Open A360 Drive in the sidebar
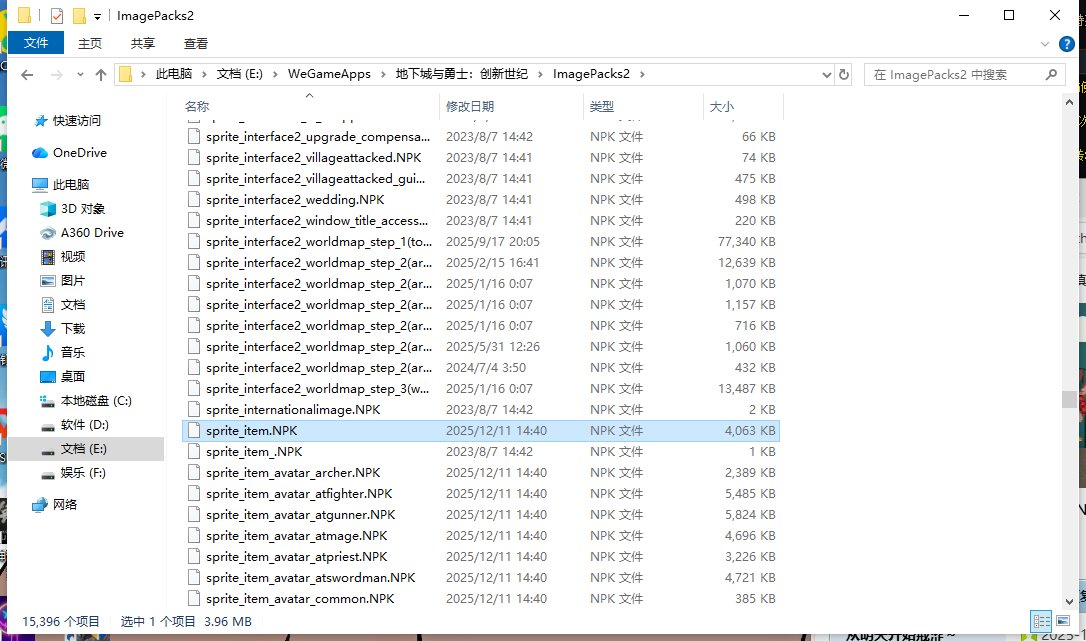Screen dimensions: 1086x641 coord(92,233)
